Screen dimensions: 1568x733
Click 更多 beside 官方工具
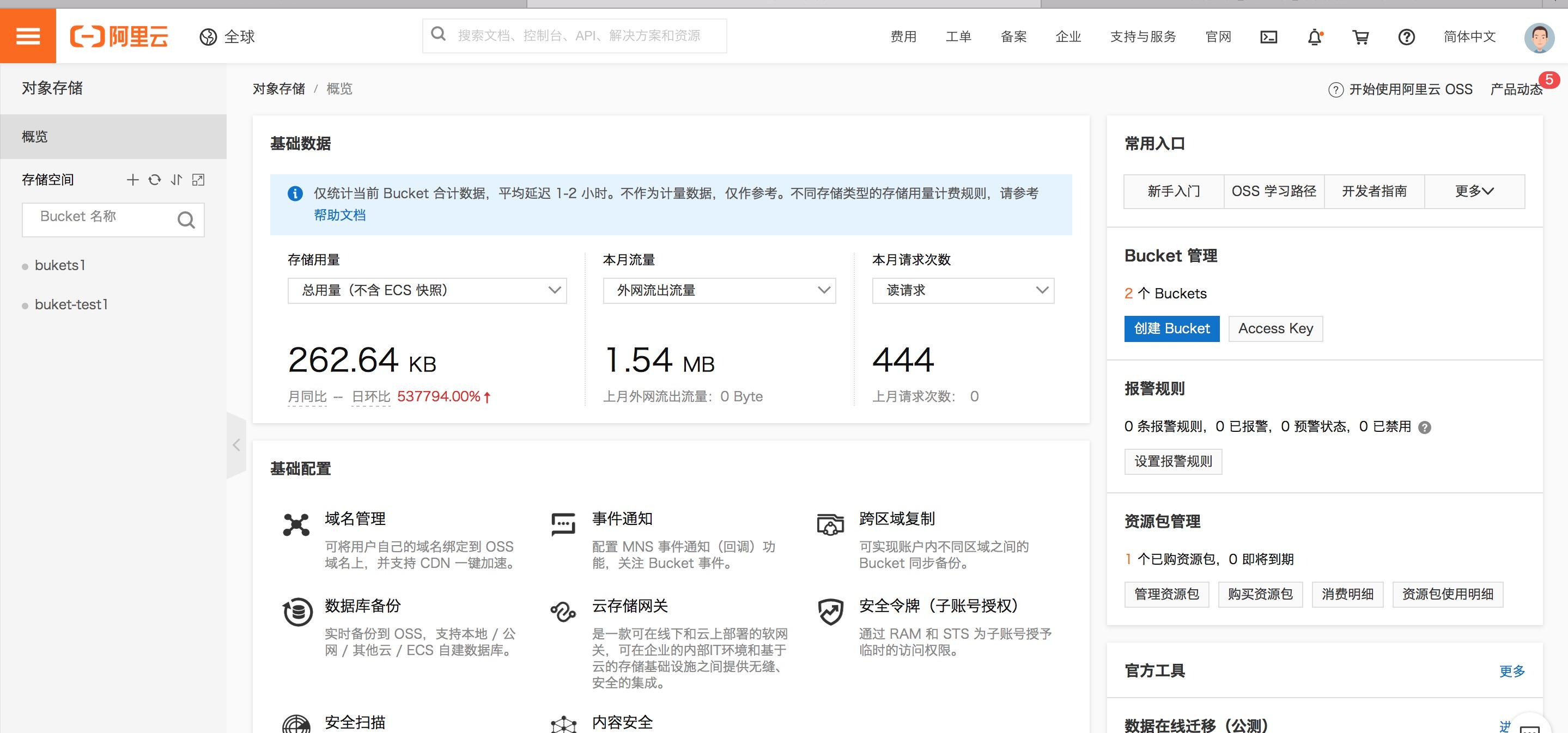click(x=1512, y=671)
